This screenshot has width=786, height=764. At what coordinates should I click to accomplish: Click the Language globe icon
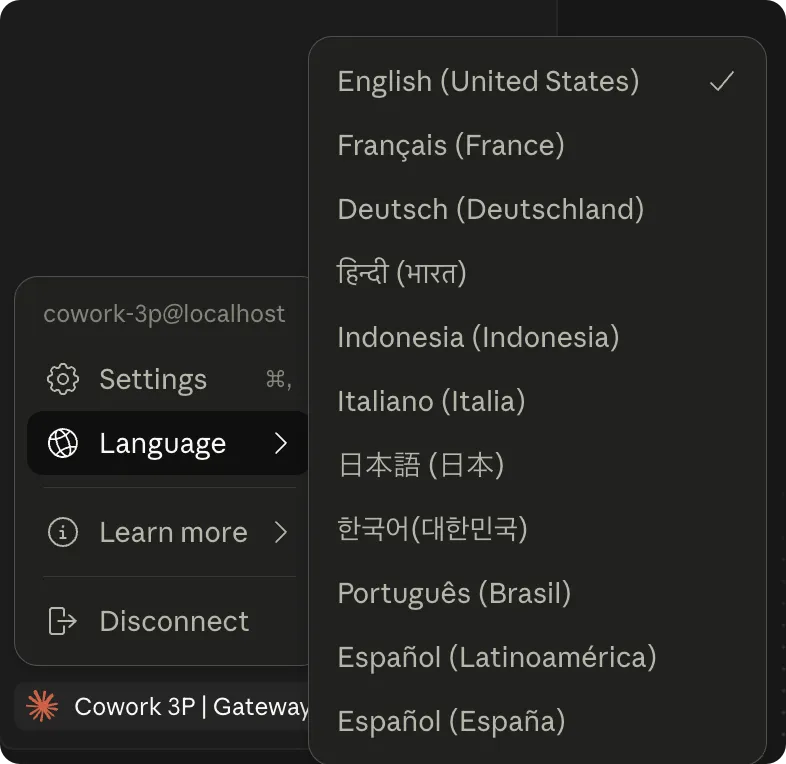[x=63, y=443]
